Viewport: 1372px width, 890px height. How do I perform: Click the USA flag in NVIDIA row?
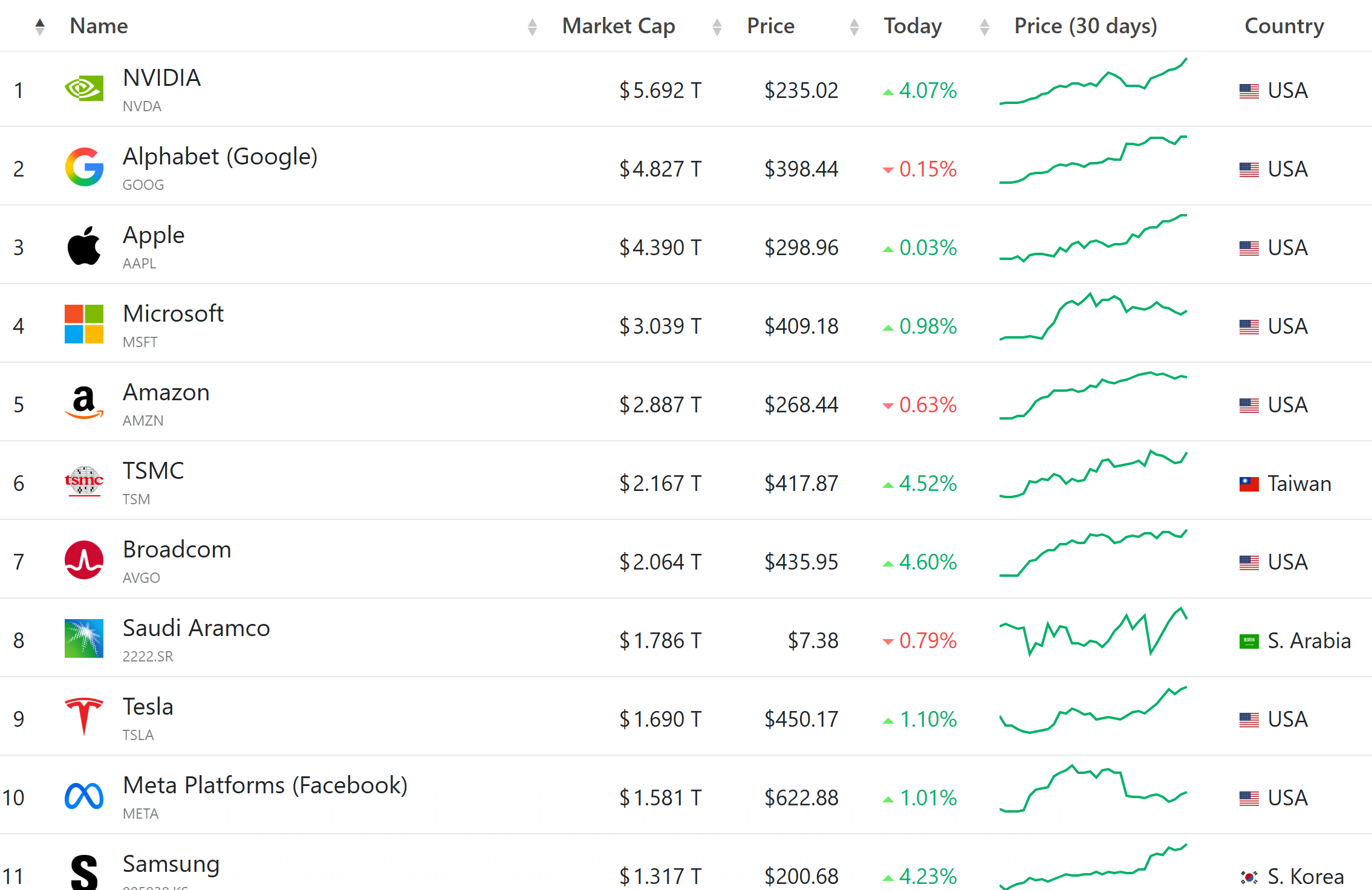[x=1249, y=91]
